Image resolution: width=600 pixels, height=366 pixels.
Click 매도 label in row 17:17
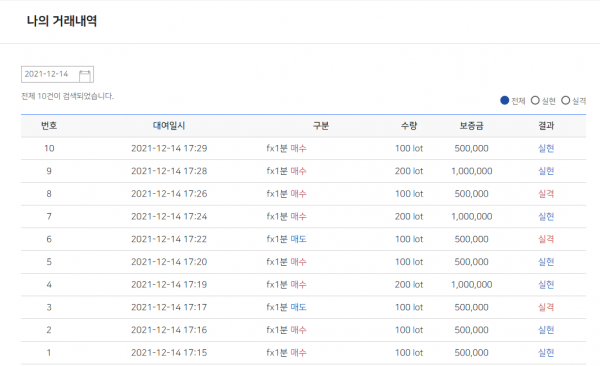tap(298, 307)
